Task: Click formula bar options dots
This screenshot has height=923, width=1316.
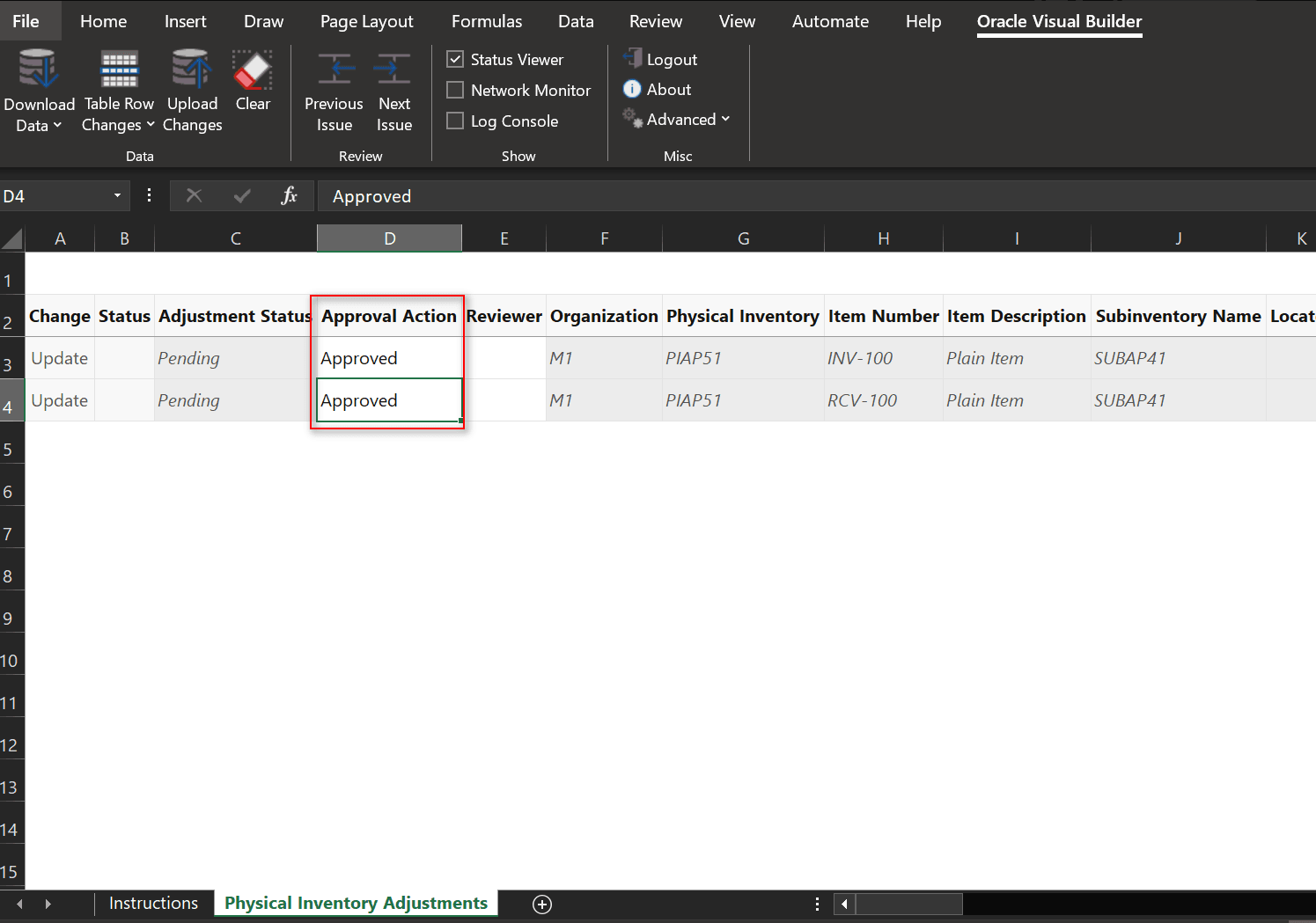Action: 149,195
